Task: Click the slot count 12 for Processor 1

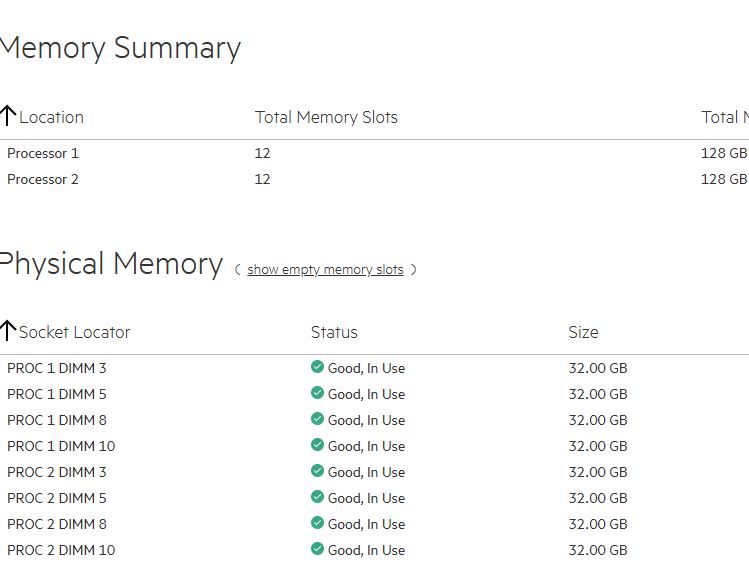Action: (x=262, y=153)
